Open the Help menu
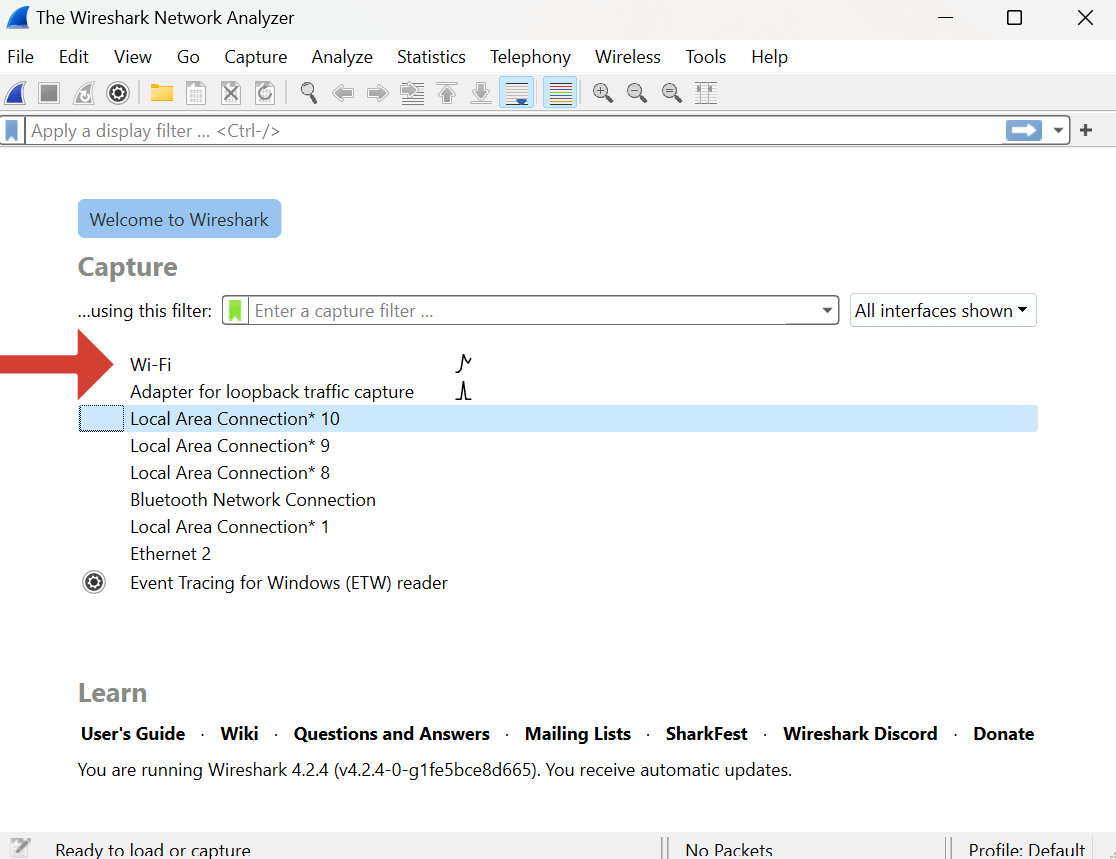Screen dimensions: 1116x859 coord(769,57)
